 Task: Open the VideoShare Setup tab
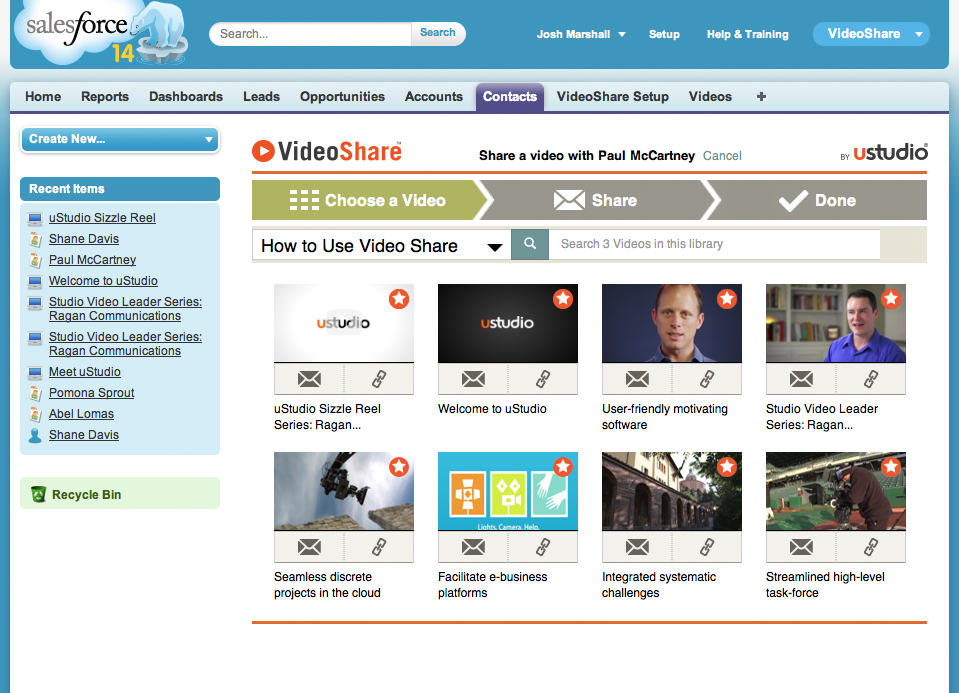(x=613, y=97)
